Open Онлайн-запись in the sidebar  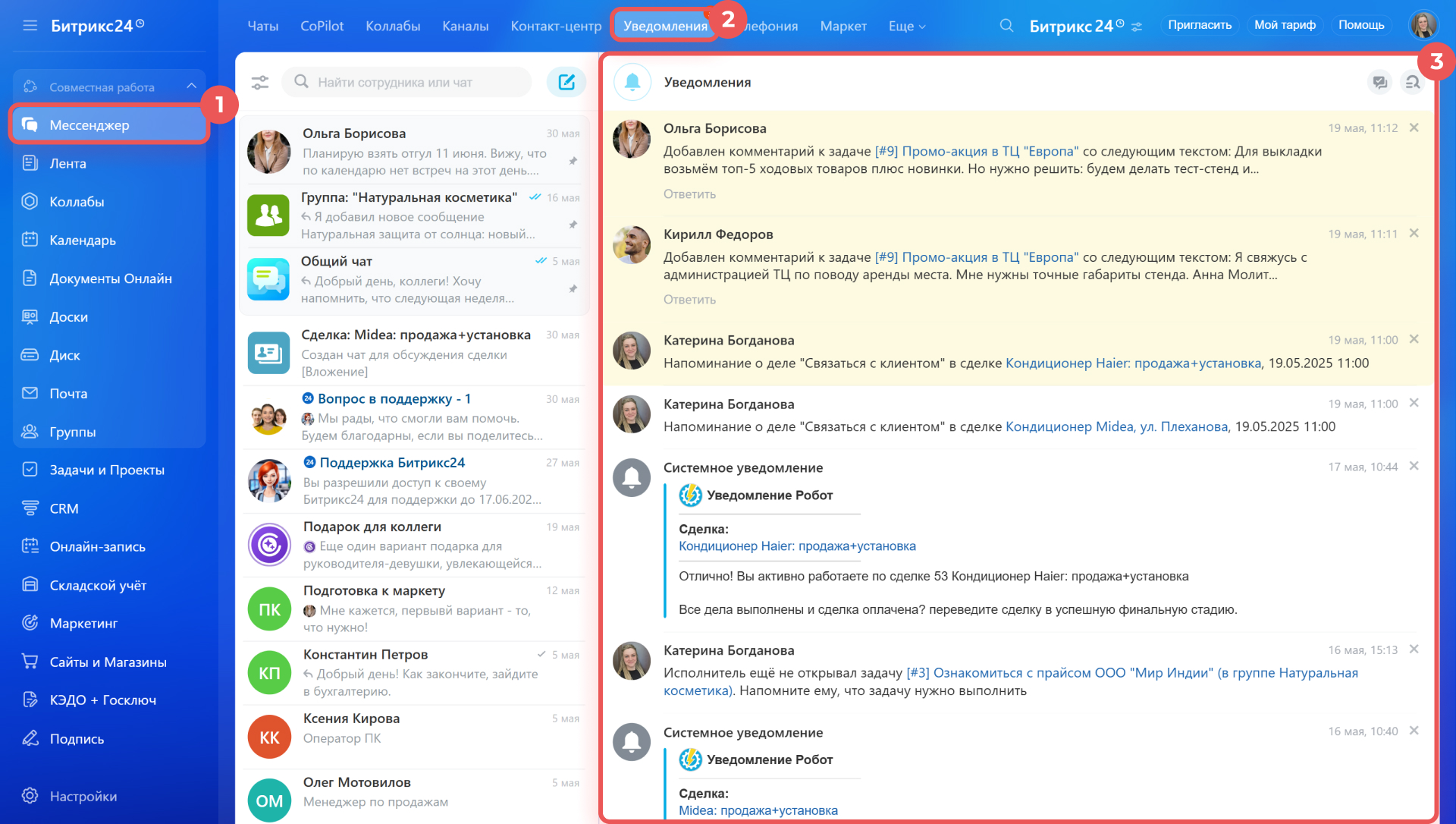[109, 546]
